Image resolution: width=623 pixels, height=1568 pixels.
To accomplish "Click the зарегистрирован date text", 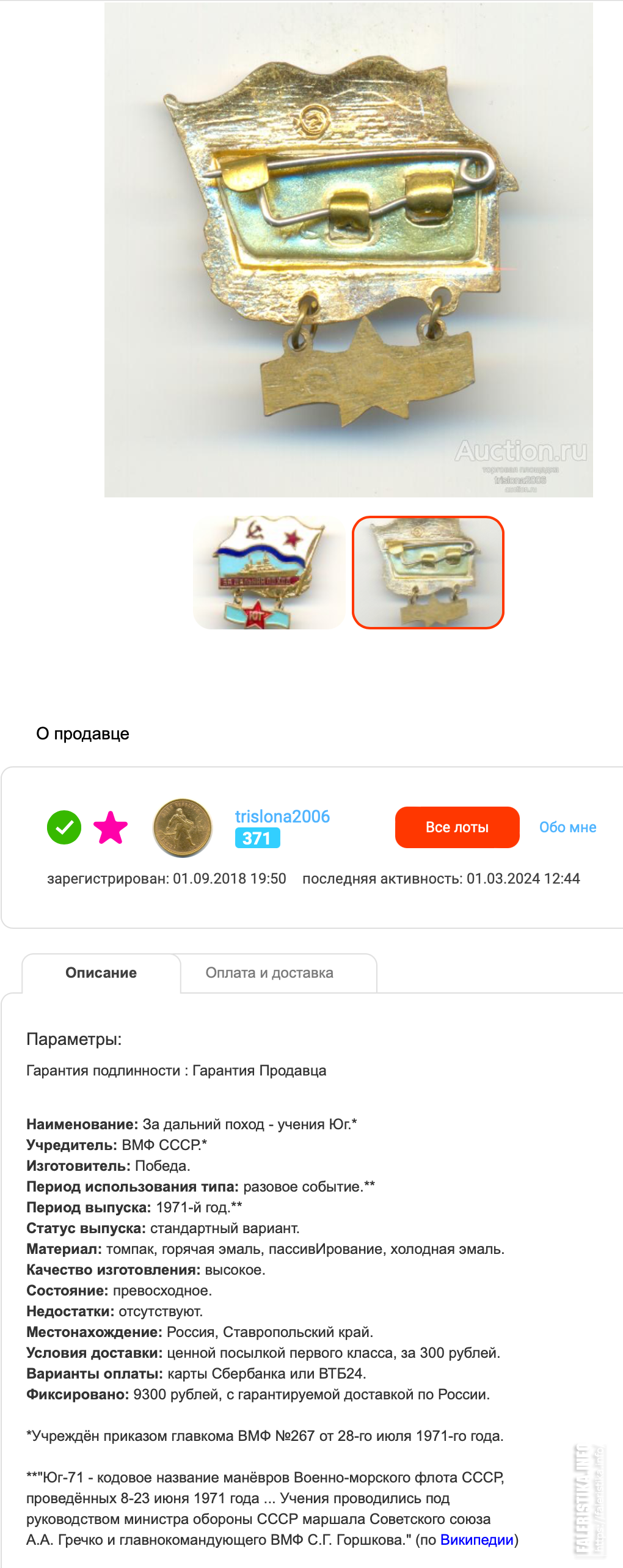I will pos(167,879).
